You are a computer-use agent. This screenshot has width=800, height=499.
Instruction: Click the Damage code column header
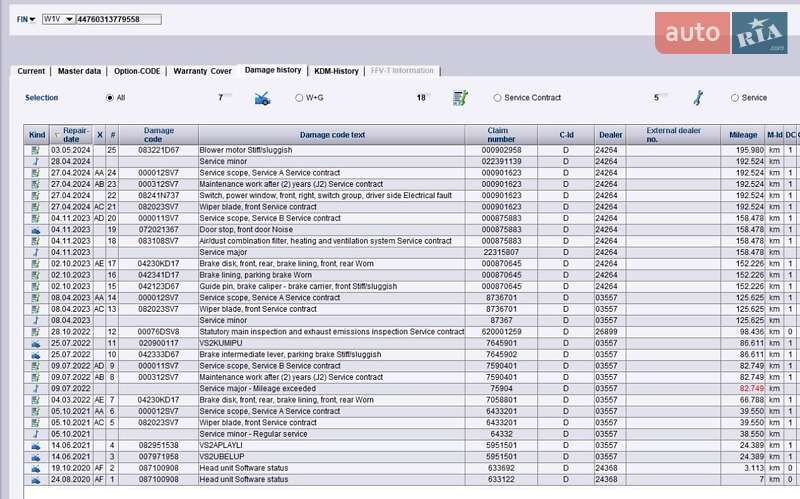[x=159, y=135]
